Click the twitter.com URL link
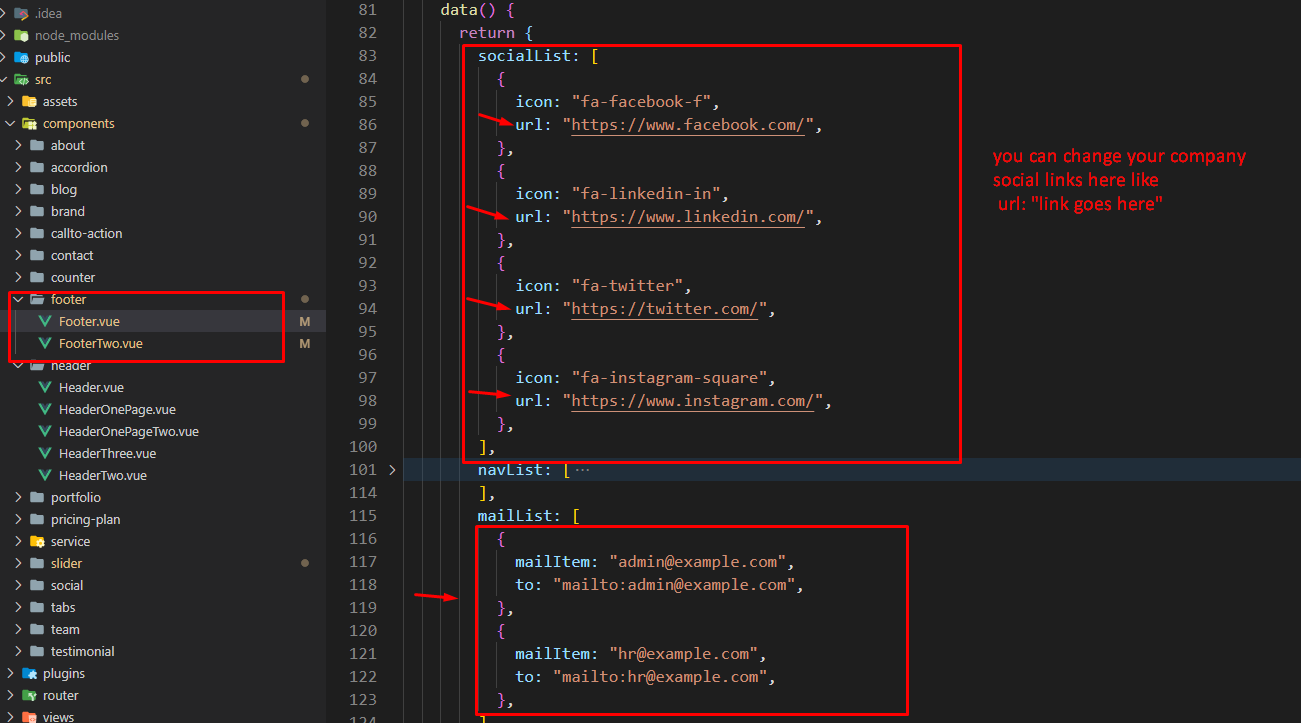This screenshot has height=723, width=1301. click(x=665, y=309)
